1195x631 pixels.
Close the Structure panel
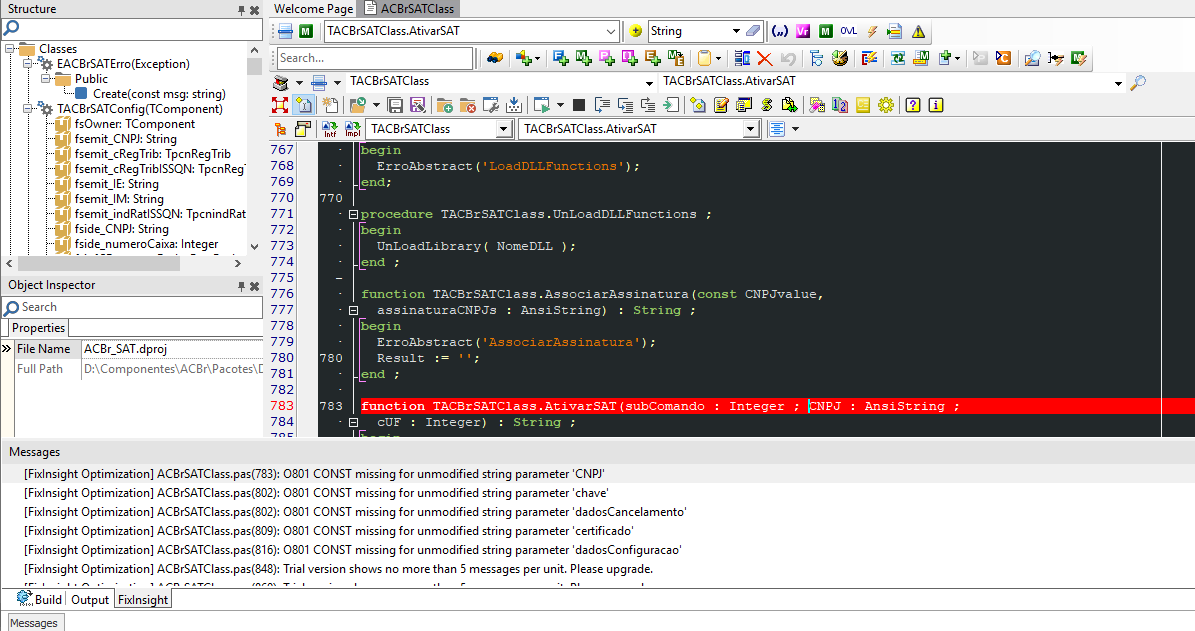tap(255, 10)
